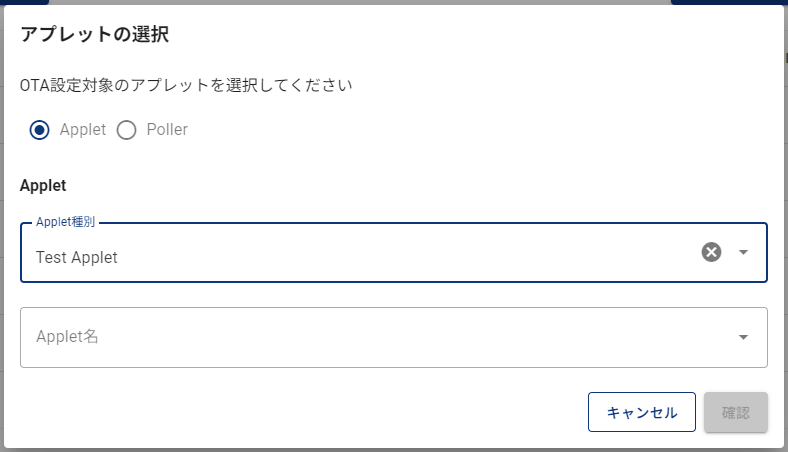The width and height of the screenshot is (788, 452).
Task: Click the Test Applet value in Applet種別
Action: (x=76, y=257)
